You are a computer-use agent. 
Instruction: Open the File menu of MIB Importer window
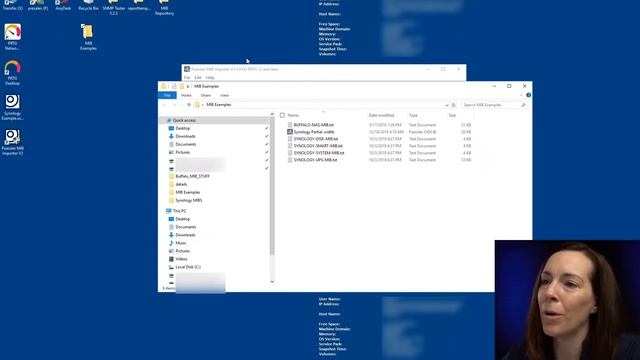point(187,78)
